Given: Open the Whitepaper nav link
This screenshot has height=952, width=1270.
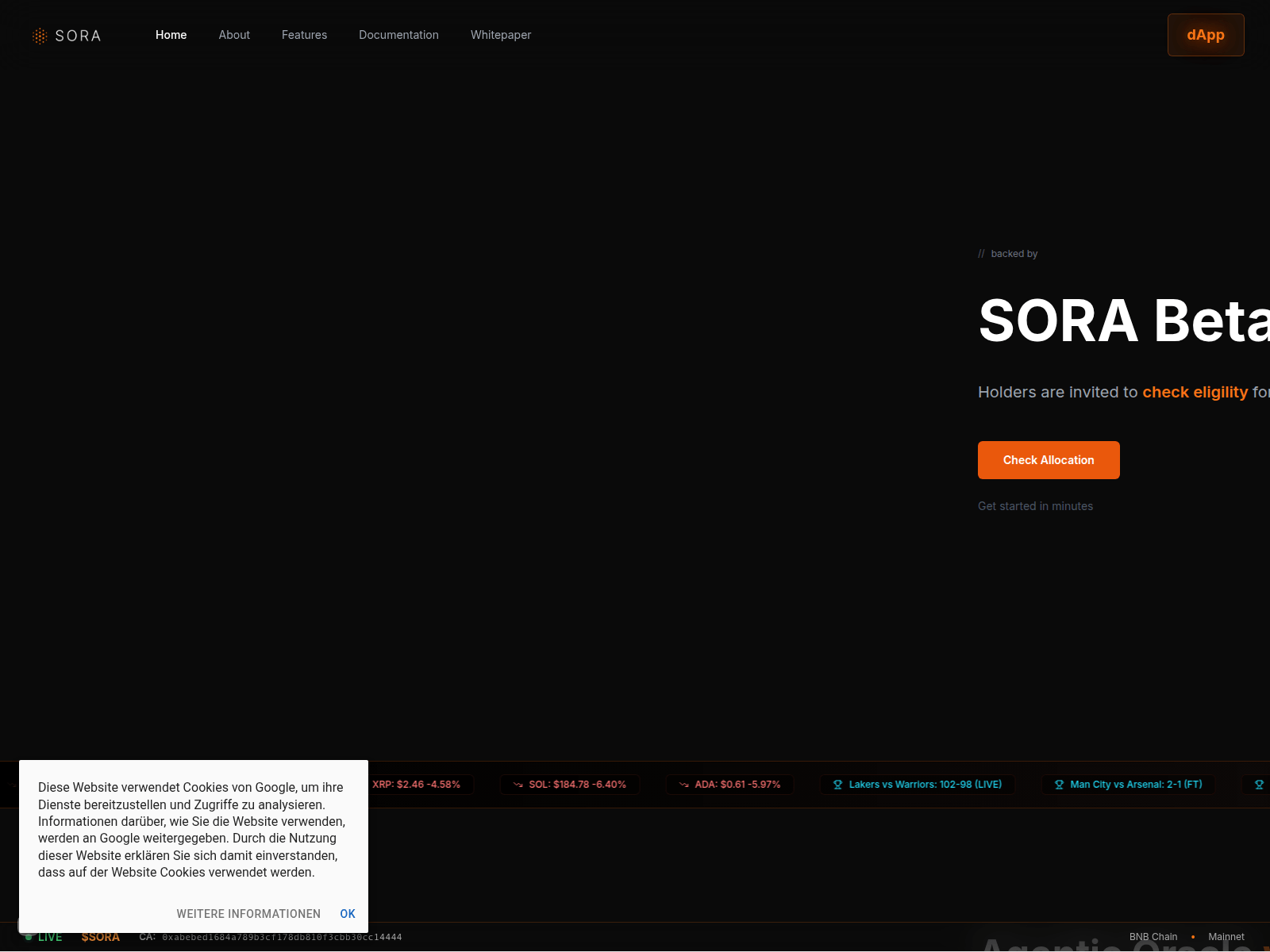Looking at the screenshot, I should point(501,35).
